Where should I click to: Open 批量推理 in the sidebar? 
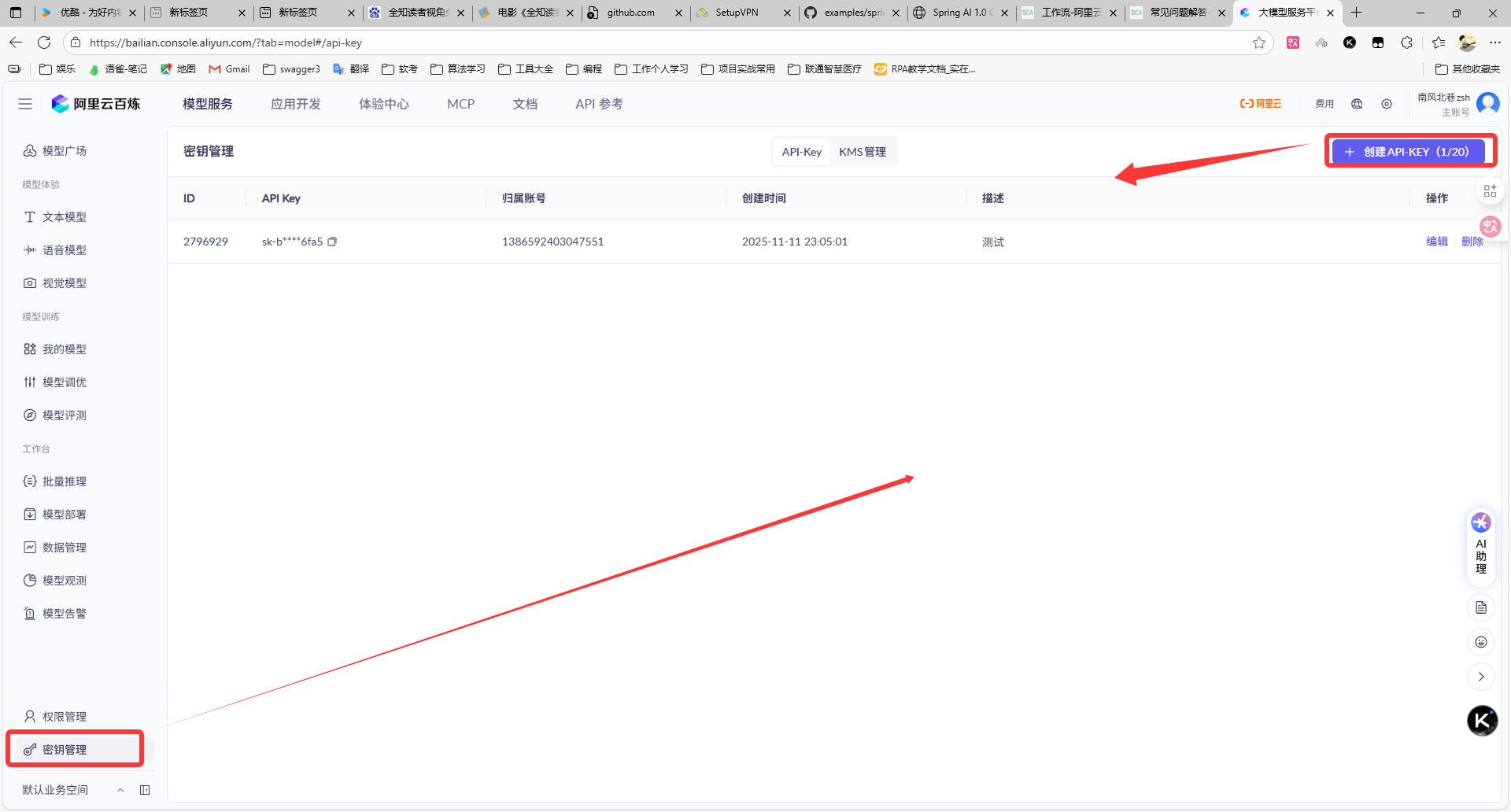coord(55,482)
